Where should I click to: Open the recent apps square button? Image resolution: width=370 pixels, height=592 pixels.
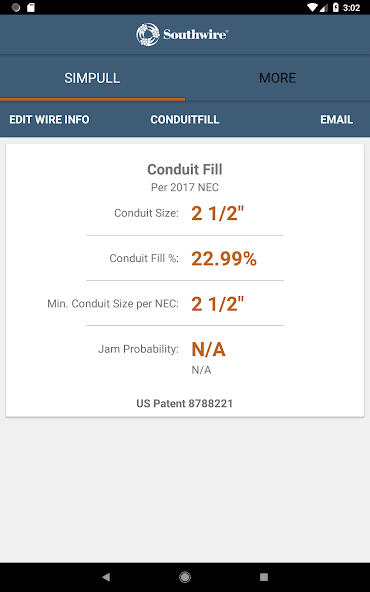click(264, 577)
